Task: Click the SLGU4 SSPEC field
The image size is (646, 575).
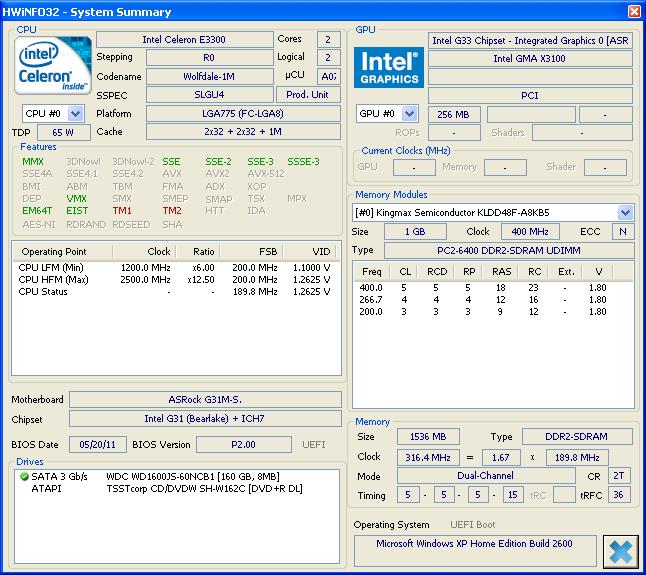Action: tap(209, 95)
